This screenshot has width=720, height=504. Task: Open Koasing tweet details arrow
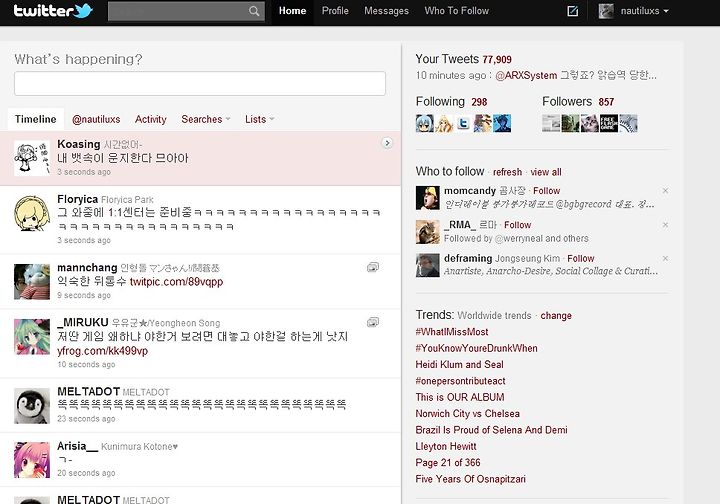(x=387, y=143)
